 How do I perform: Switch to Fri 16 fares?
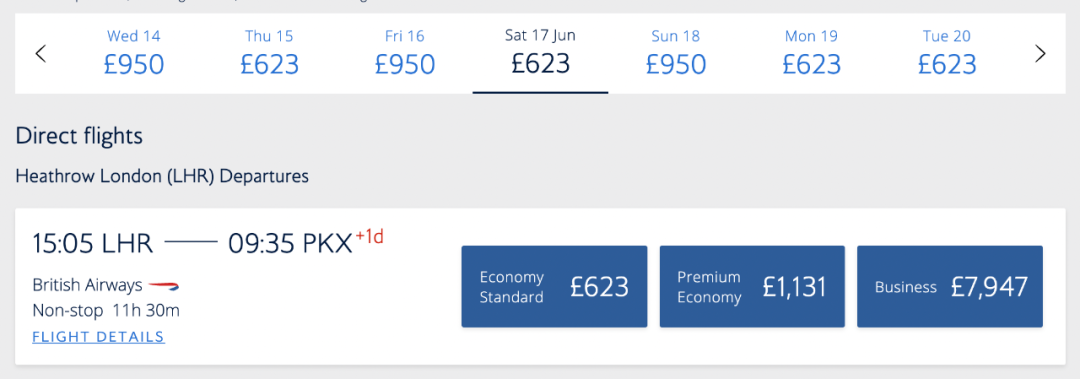coord(404,53)
